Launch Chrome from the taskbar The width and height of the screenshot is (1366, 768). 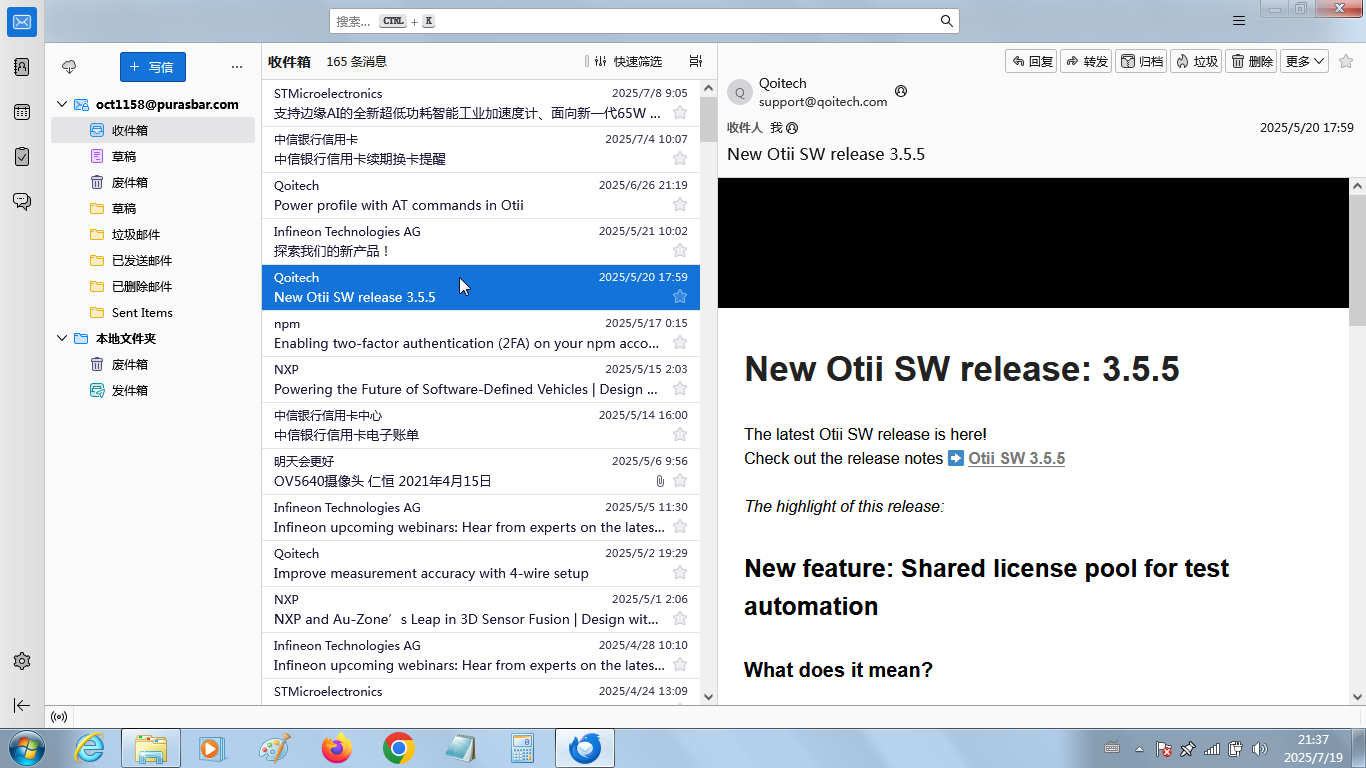[x=399, y=748]
